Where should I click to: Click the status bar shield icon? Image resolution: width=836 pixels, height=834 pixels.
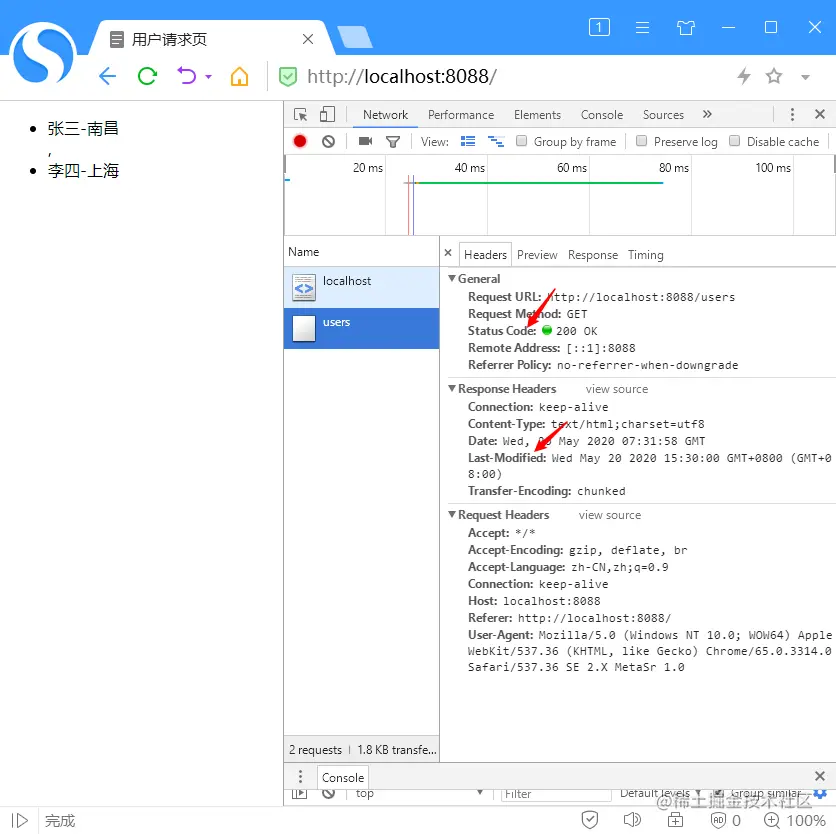[590, 820]
